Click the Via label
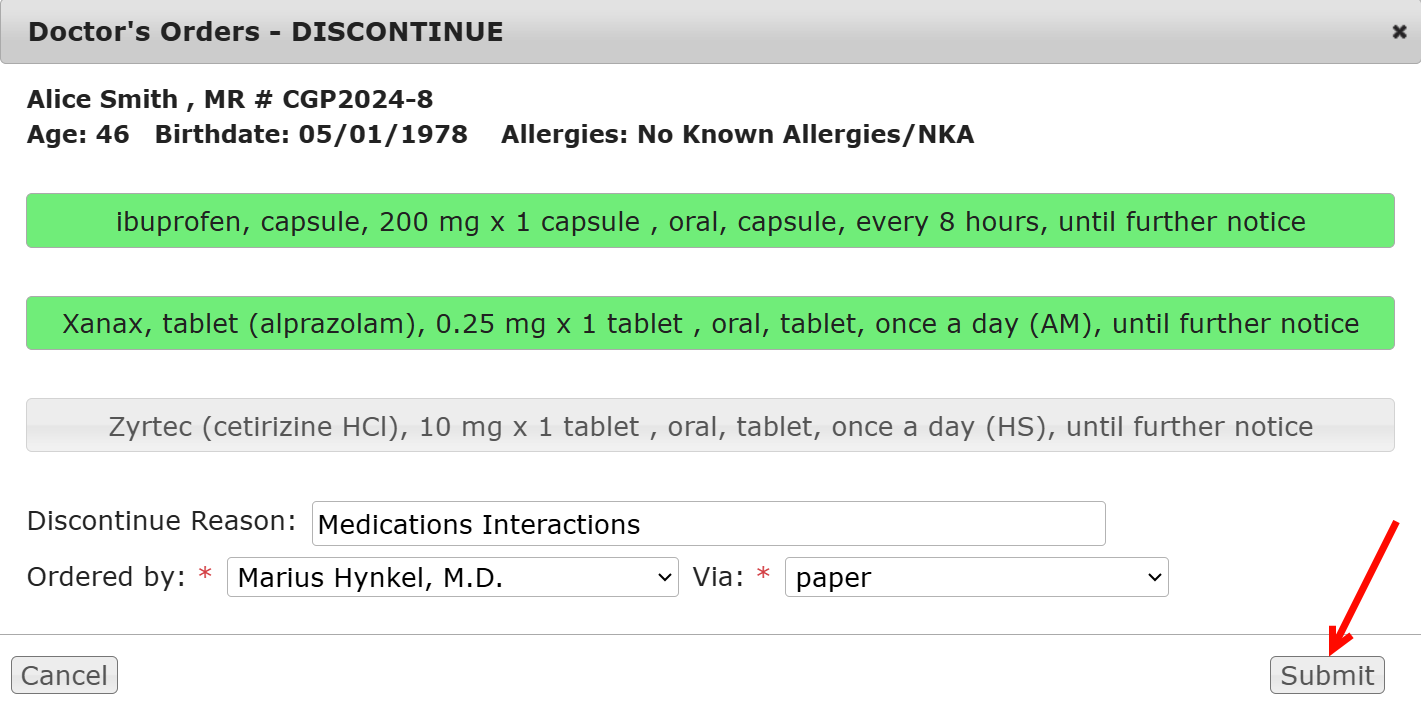1421x707 pixels. (x=718, y=577)
